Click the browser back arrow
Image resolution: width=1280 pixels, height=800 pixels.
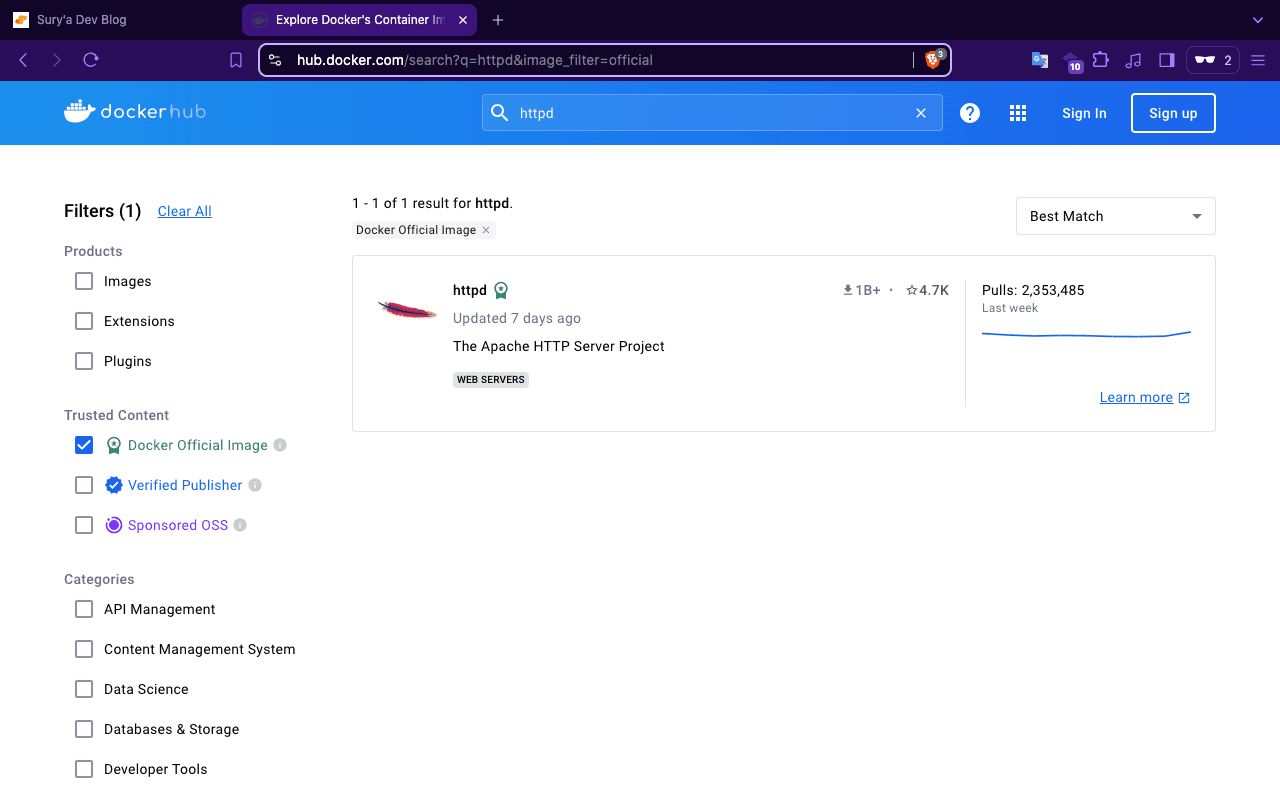[x=23, y=60]
